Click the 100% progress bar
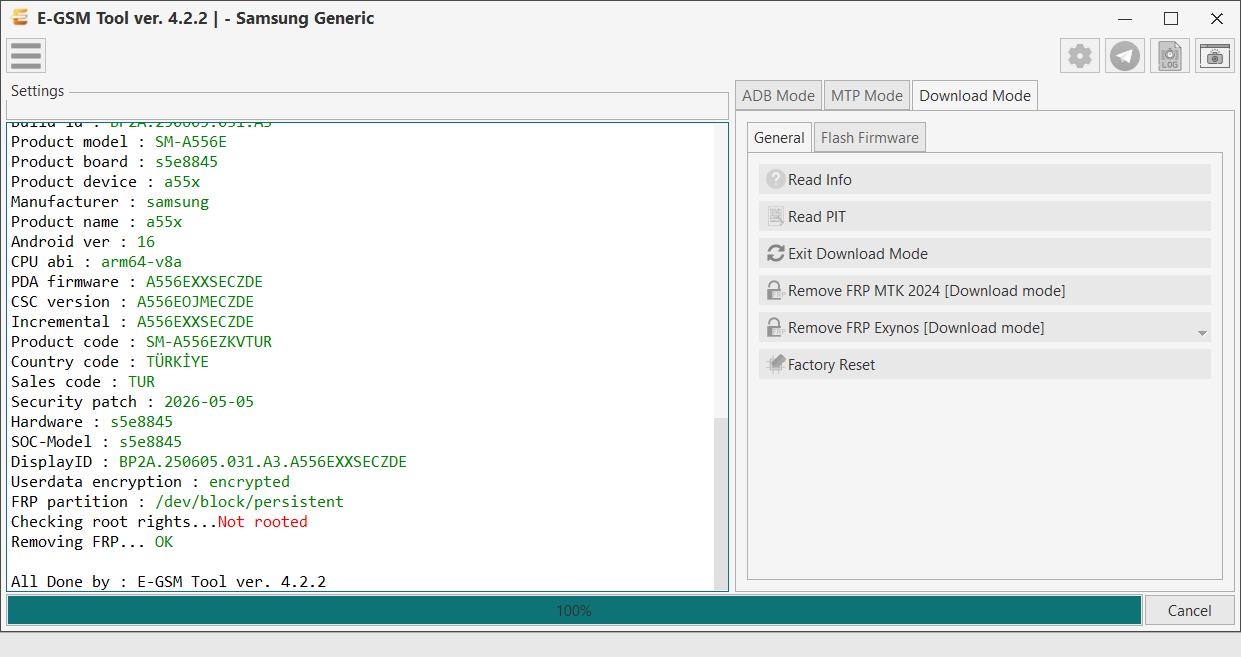This screenshot has width=1241, height=657. click(574, 611)
